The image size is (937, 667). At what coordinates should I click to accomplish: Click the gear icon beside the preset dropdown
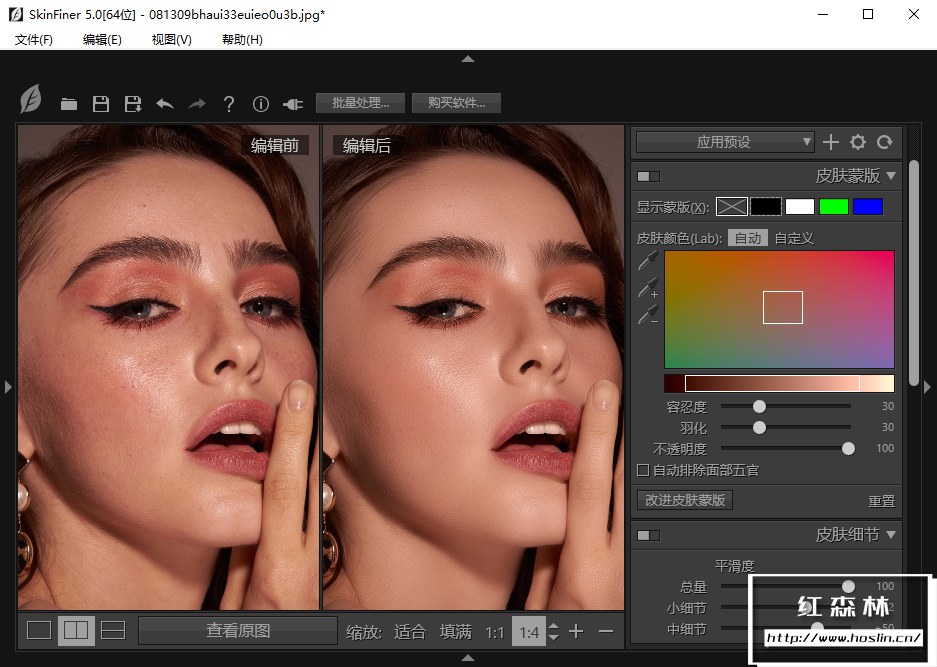[857, 143]
